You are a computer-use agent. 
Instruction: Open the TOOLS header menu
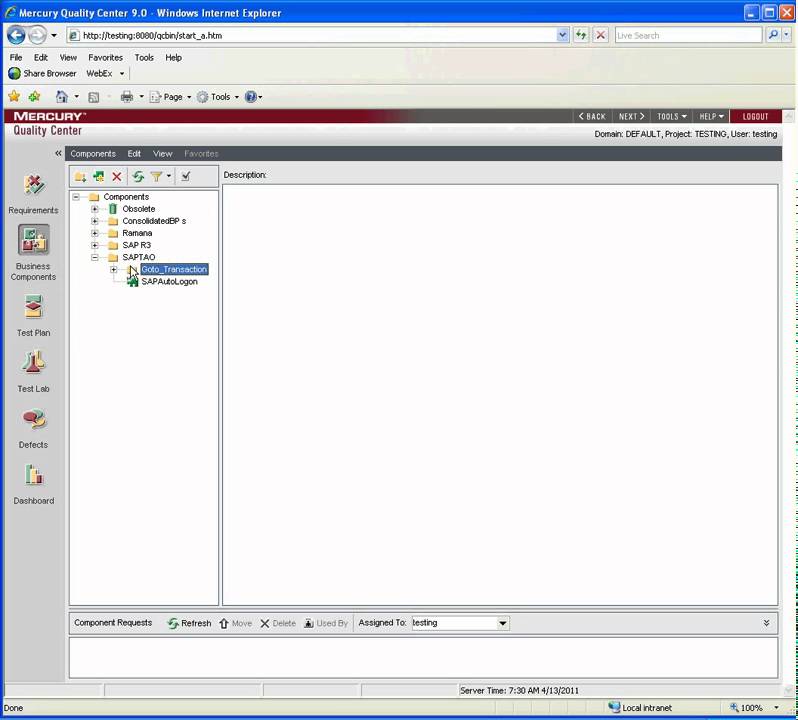pos(672,117)
